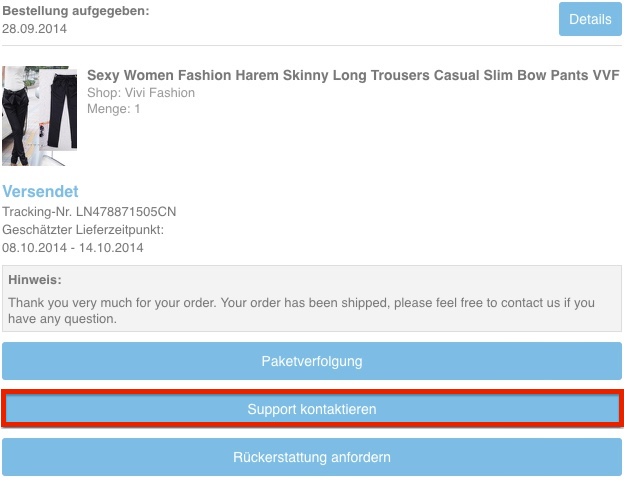Click the Tracking-Nr. label text
The height and width of the screenshot is (482, 630).
click(x=37, y=212)
